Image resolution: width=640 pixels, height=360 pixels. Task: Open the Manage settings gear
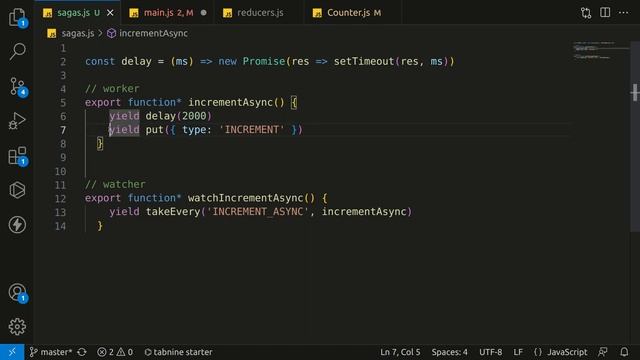[x=17, y=327]
